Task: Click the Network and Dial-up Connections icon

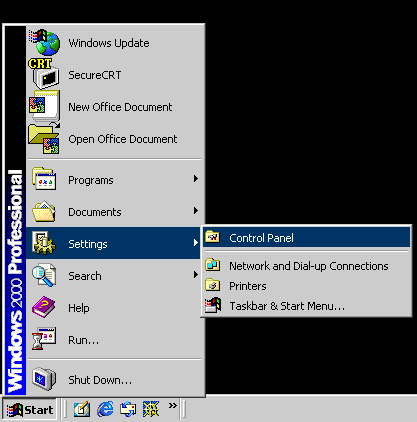Action: (x=213, y=265)
